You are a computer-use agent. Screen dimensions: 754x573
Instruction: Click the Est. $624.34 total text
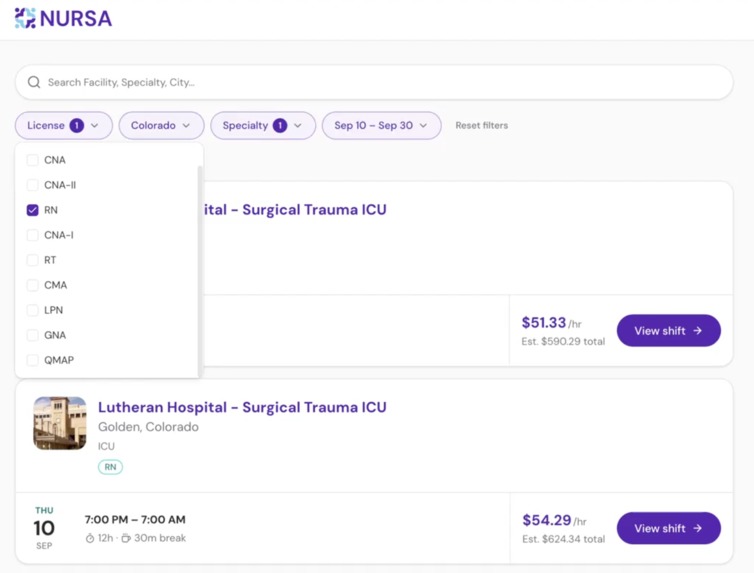point(564,539)
